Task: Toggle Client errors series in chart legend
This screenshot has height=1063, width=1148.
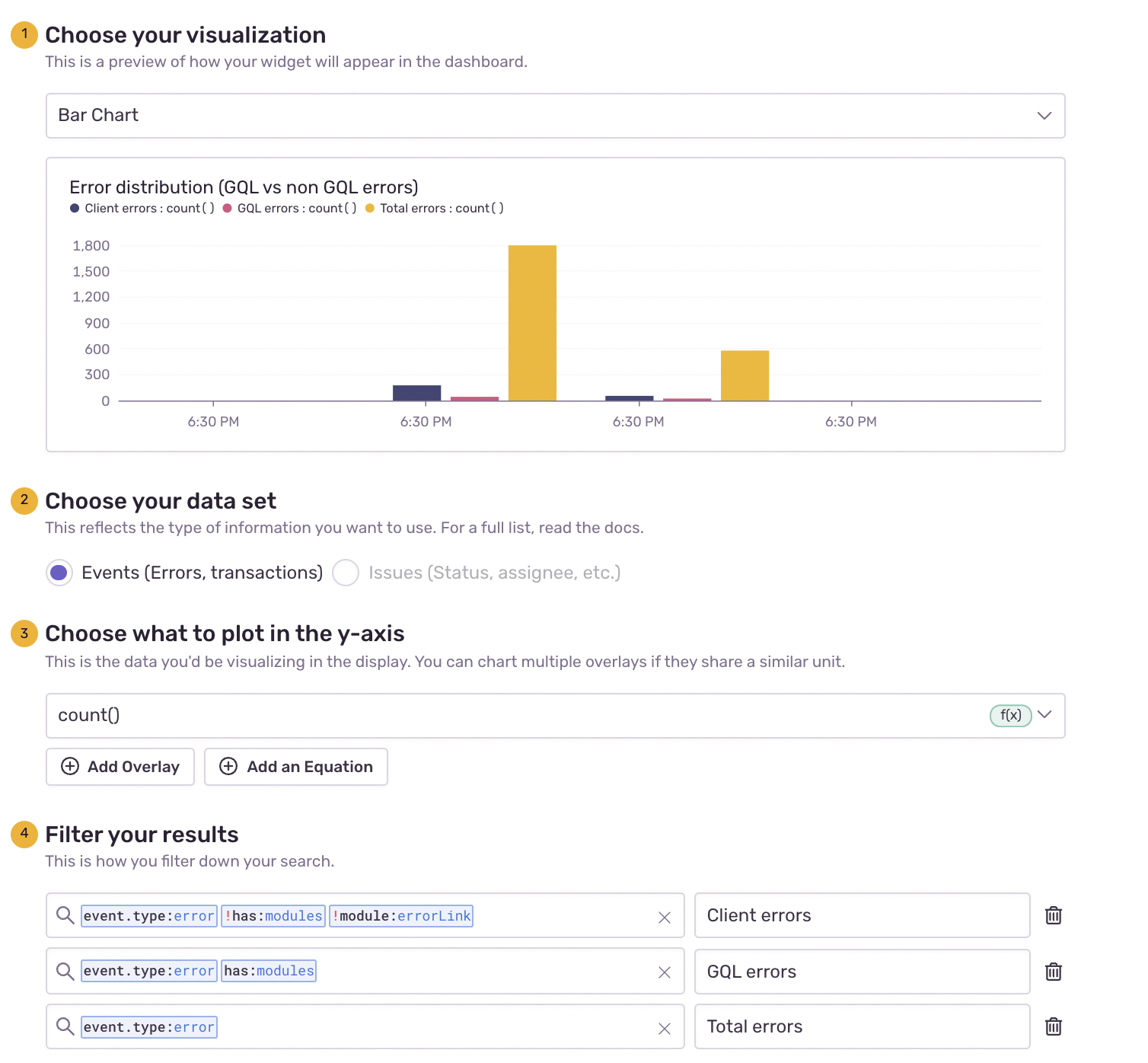Action: click(142, 209)
